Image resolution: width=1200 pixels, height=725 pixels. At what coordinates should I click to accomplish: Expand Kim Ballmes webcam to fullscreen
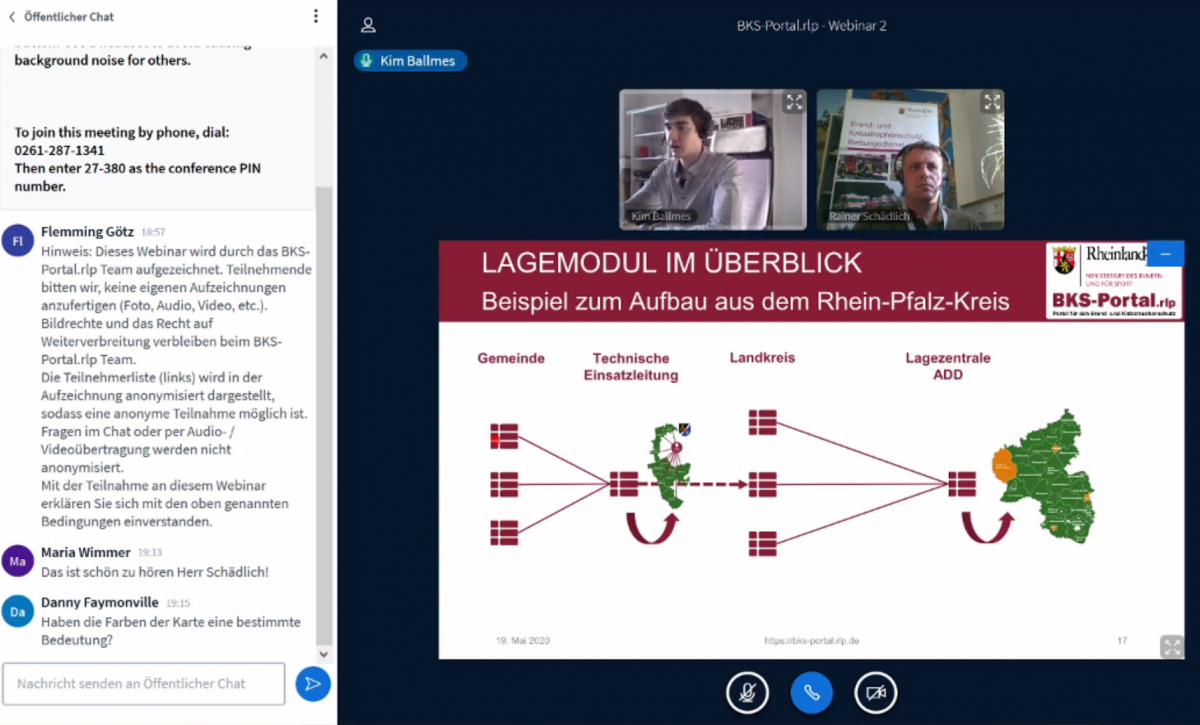coord(793,102)
